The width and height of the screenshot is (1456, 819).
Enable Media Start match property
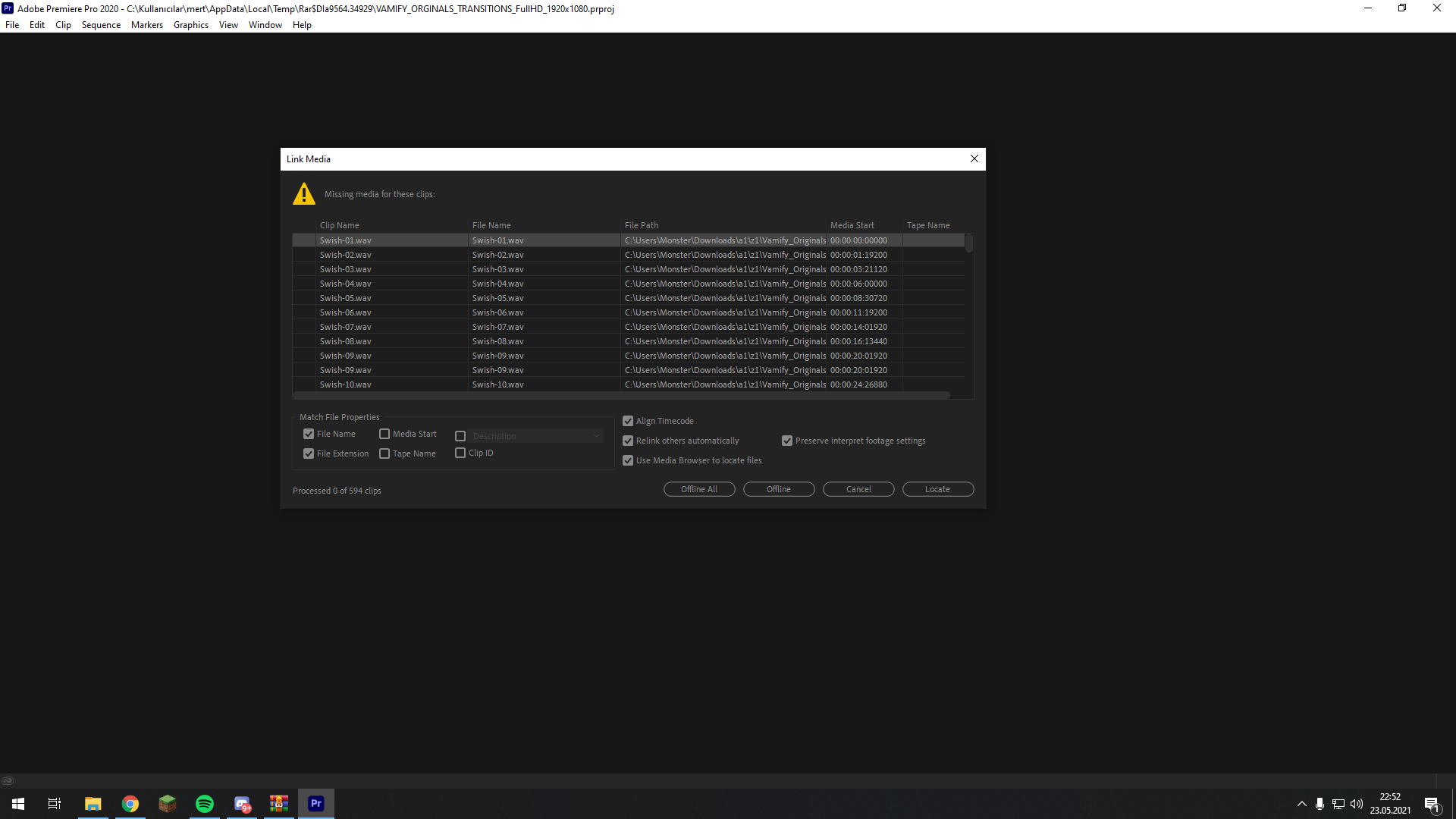coord(384,434)
